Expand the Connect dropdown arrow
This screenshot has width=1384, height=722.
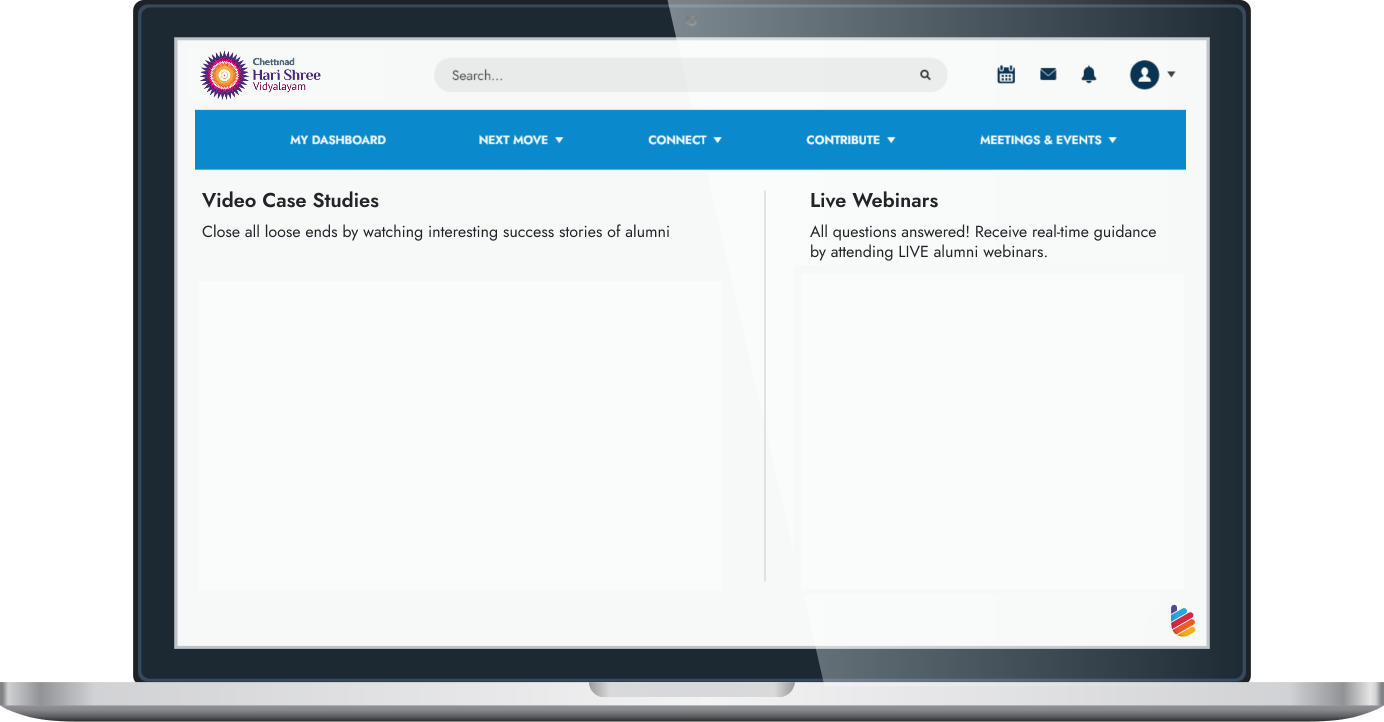pyautogui.click(x=718, y=140)
